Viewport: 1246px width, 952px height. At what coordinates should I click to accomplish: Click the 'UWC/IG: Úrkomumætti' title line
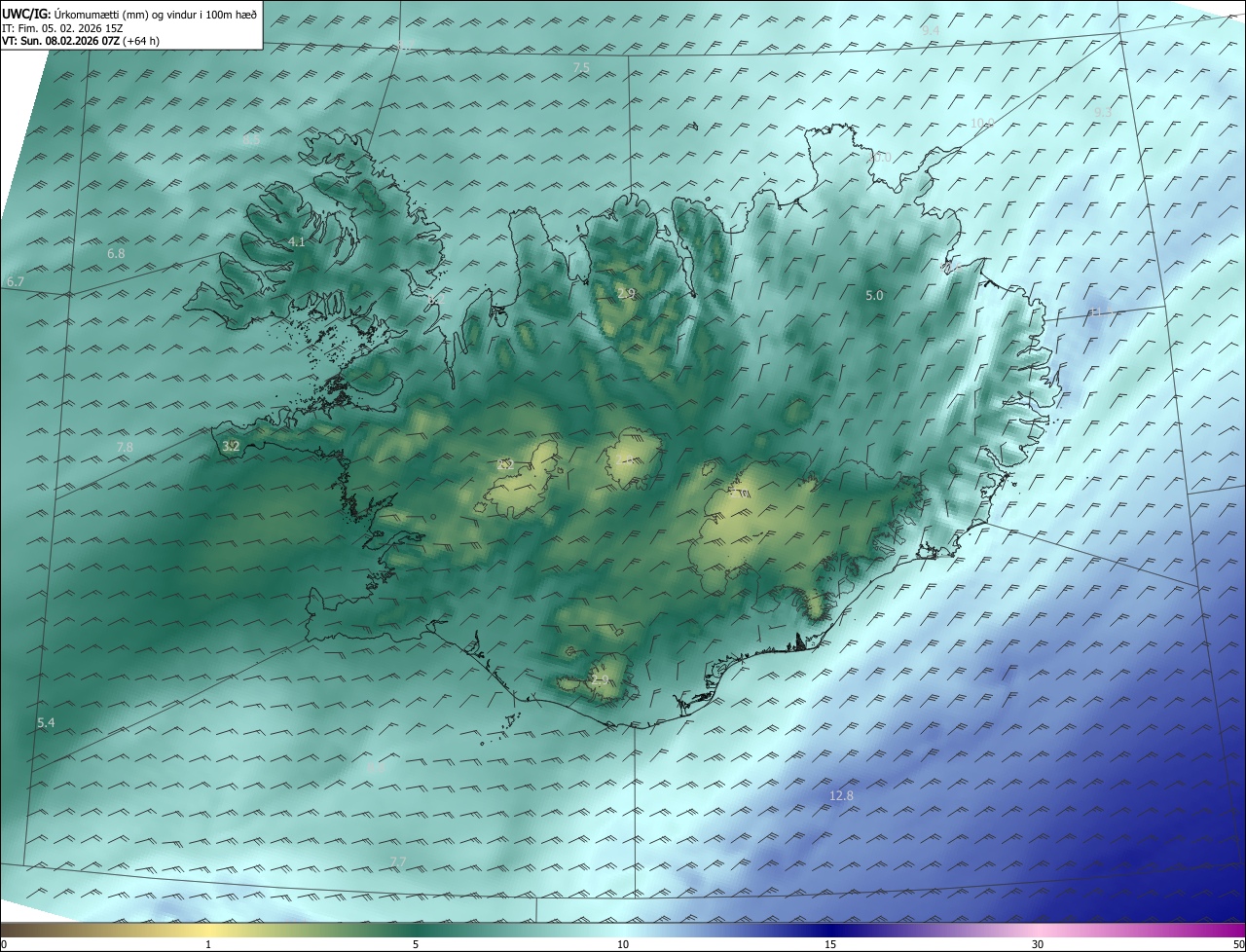point(129,15)
